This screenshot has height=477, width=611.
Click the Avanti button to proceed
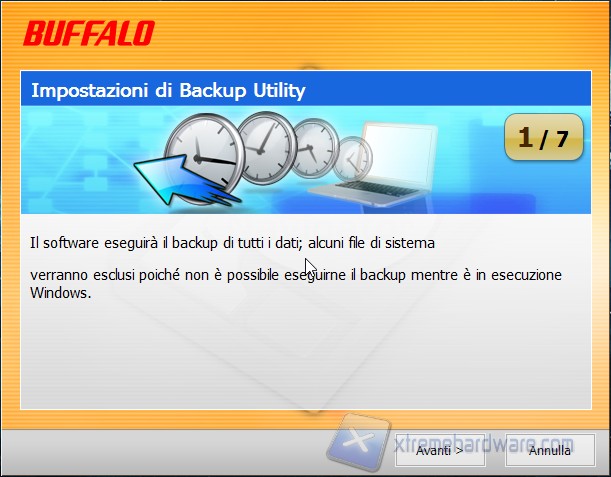click(440, 450)
